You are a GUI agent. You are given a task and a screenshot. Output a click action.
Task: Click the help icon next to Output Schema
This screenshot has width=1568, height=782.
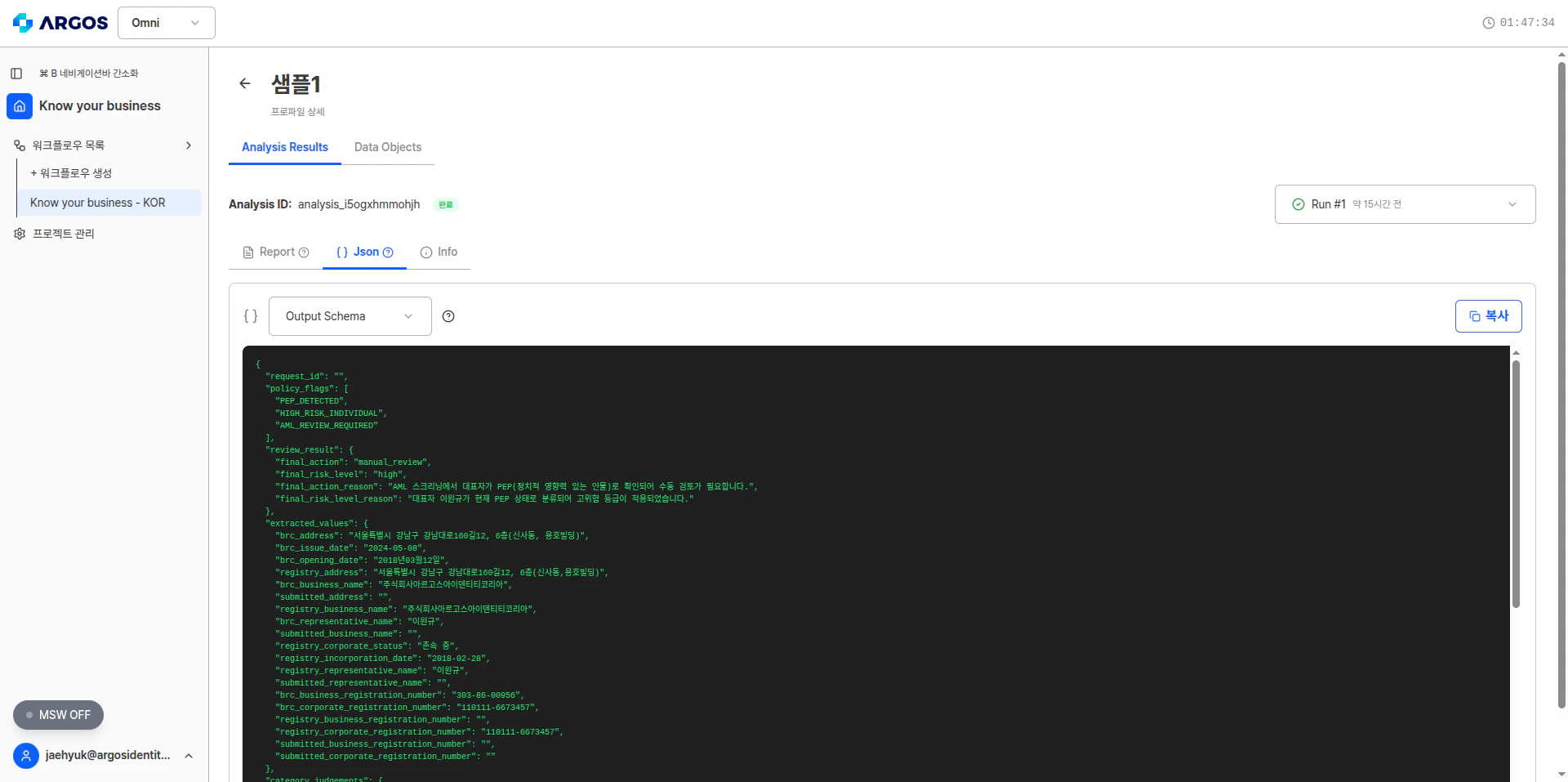(448, 316)
